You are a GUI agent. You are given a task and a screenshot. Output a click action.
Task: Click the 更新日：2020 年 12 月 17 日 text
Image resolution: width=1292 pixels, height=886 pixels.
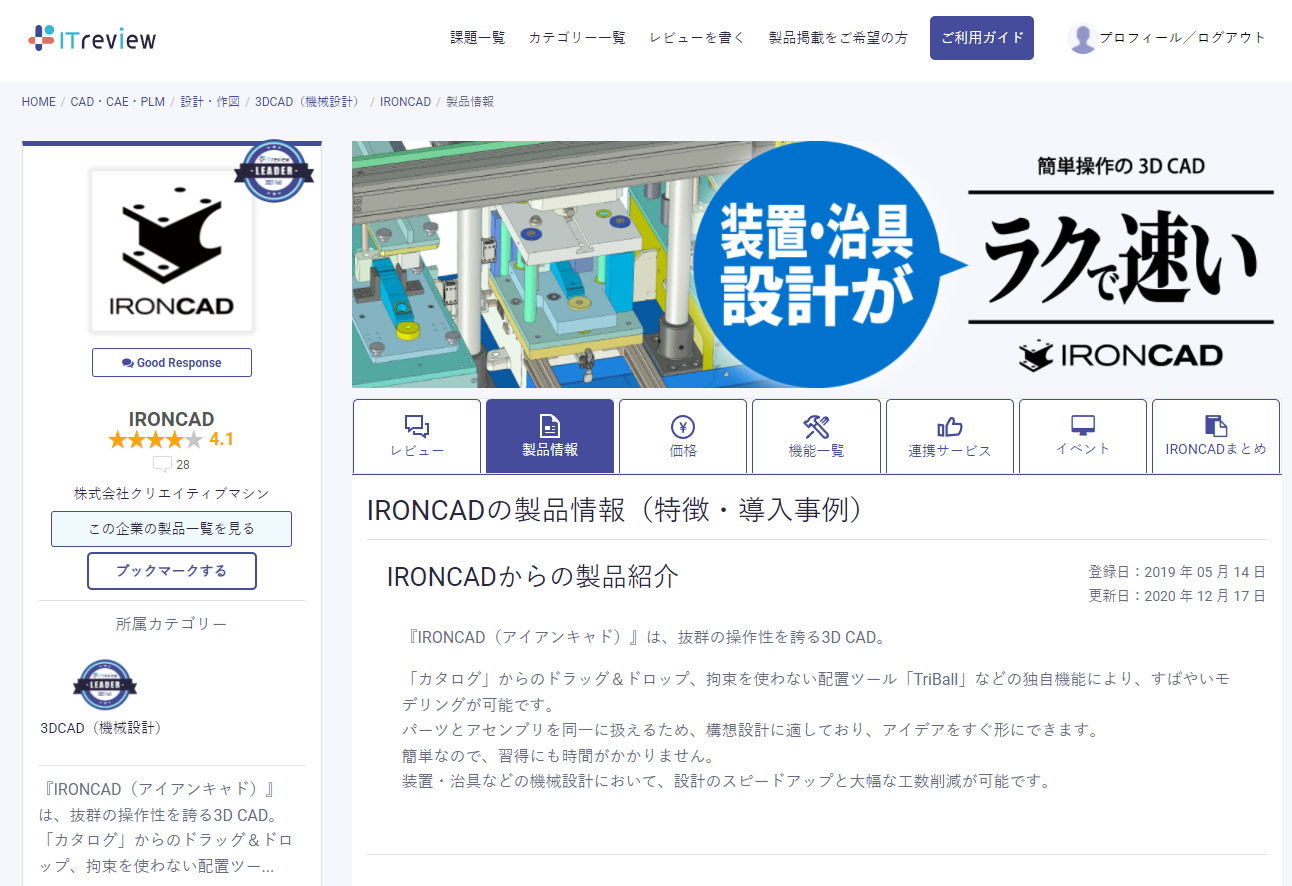pos(1178,596)
